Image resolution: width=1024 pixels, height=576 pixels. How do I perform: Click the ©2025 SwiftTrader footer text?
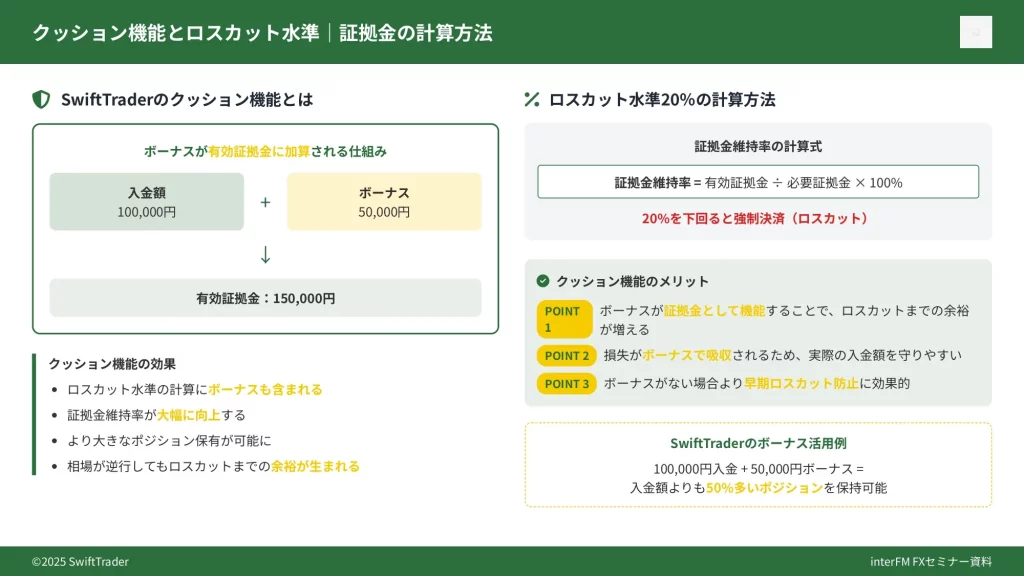pos(80,562)
